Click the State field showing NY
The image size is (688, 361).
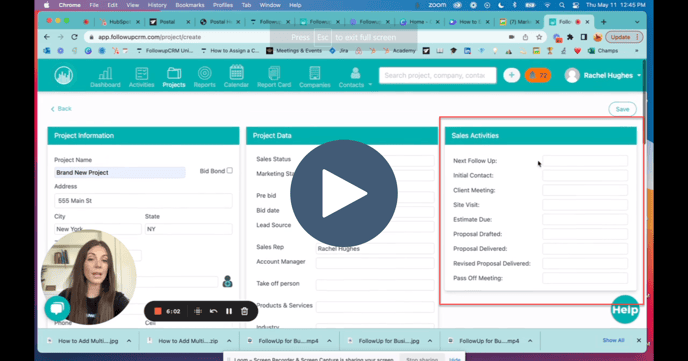tap(189, 229)
